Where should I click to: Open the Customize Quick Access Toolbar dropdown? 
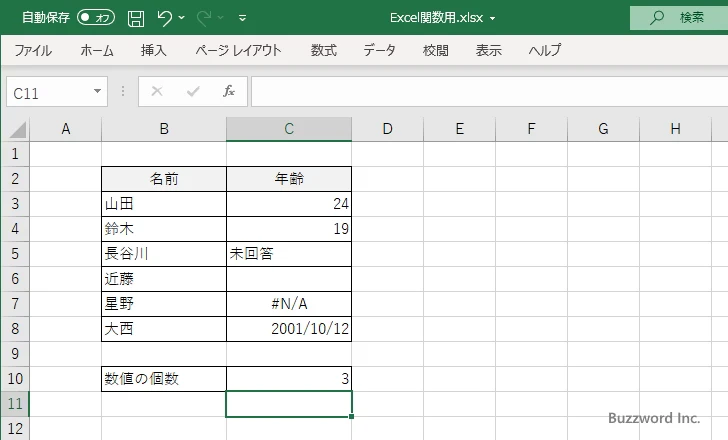pyautogui.click(x=242, y=18)
